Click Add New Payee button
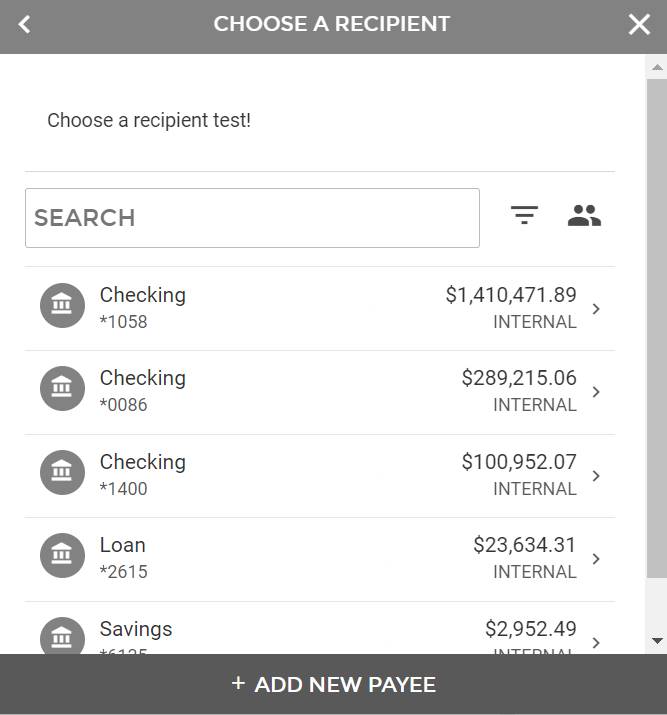The image size is (667, 715). [x=333, y=685]
